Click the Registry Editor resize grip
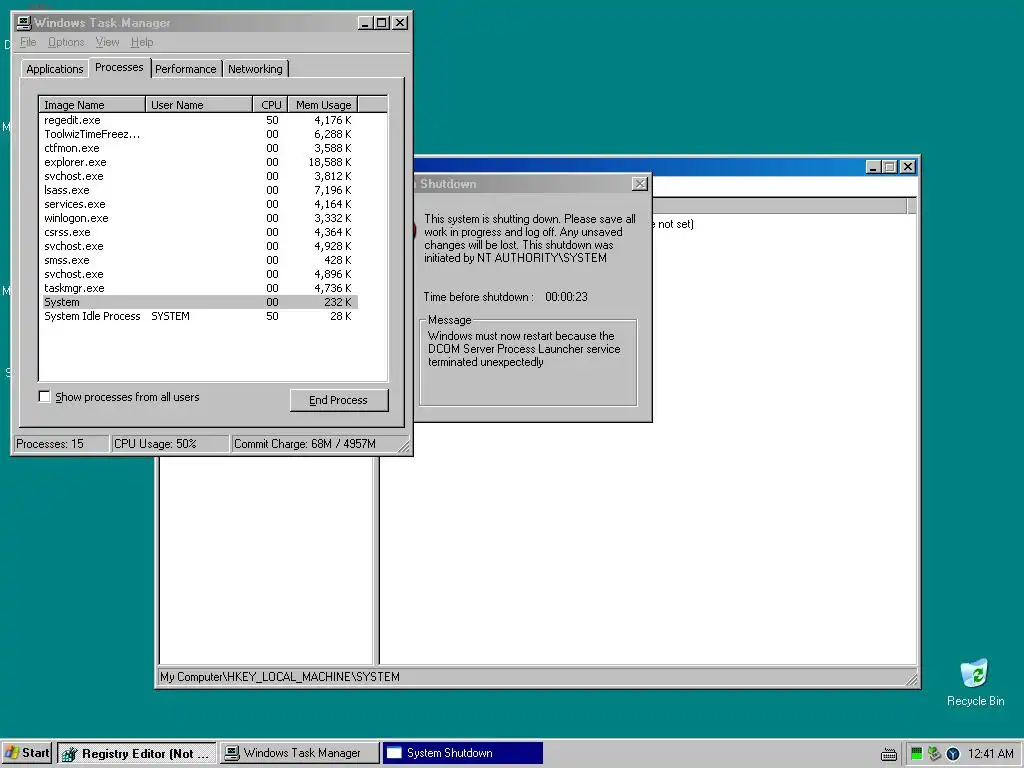This screenshot has height=768, width=1024. tap(912, 680)
